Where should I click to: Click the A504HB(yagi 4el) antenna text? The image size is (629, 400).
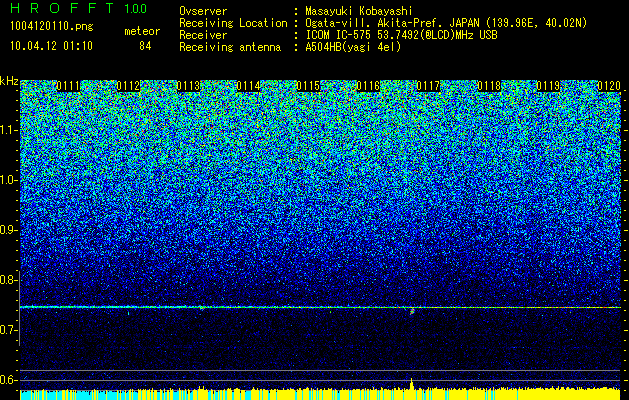(x=353, y=47)
